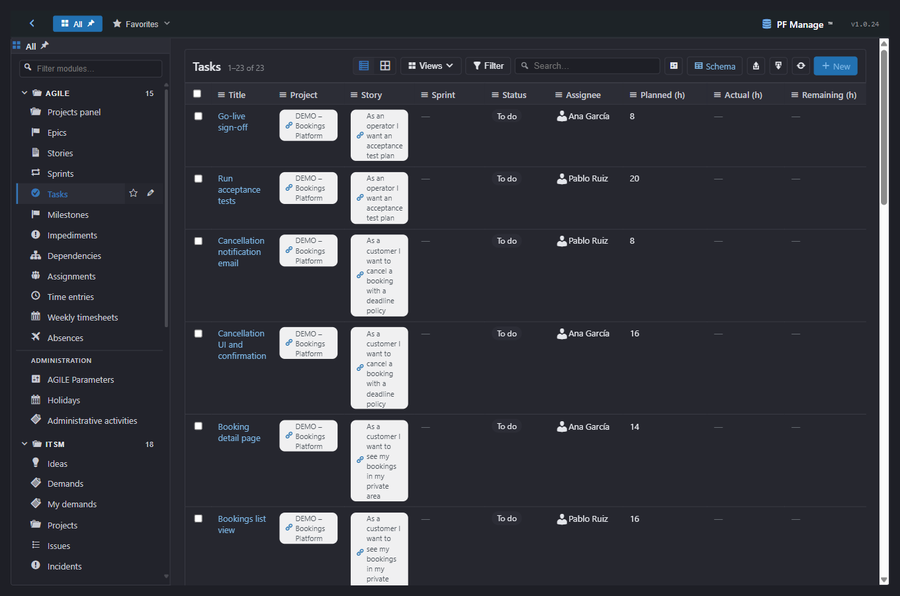The width and height of the screenshot is (900, 596).
Task: Click the New button
Action: tap(836, 66)
